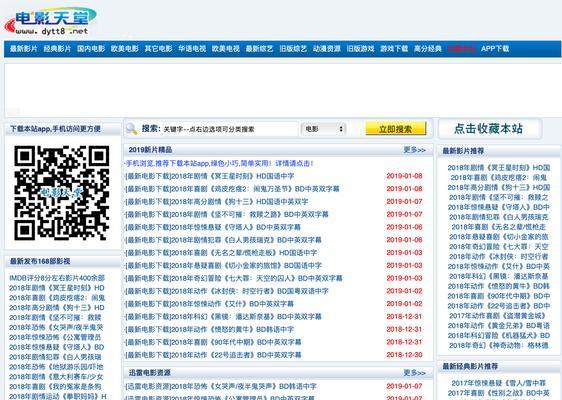
Task: Open 22号追击者 in center list
Action: tap(213, 355)
